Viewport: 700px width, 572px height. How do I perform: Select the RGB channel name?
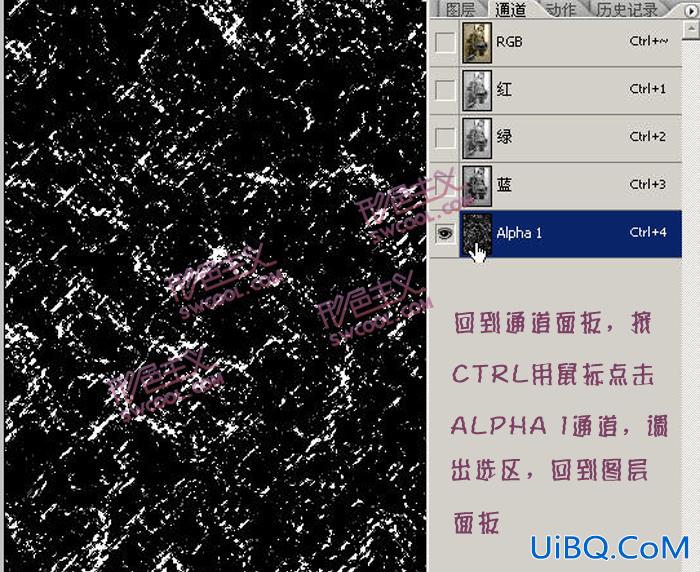[x=509, y=42]
